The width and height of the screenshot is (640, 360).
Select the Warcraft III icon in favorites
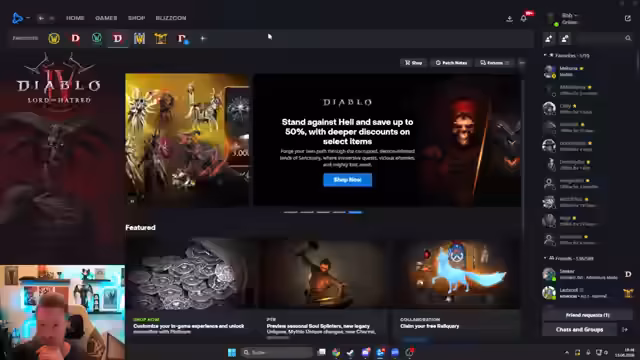[x=139, y=38]
